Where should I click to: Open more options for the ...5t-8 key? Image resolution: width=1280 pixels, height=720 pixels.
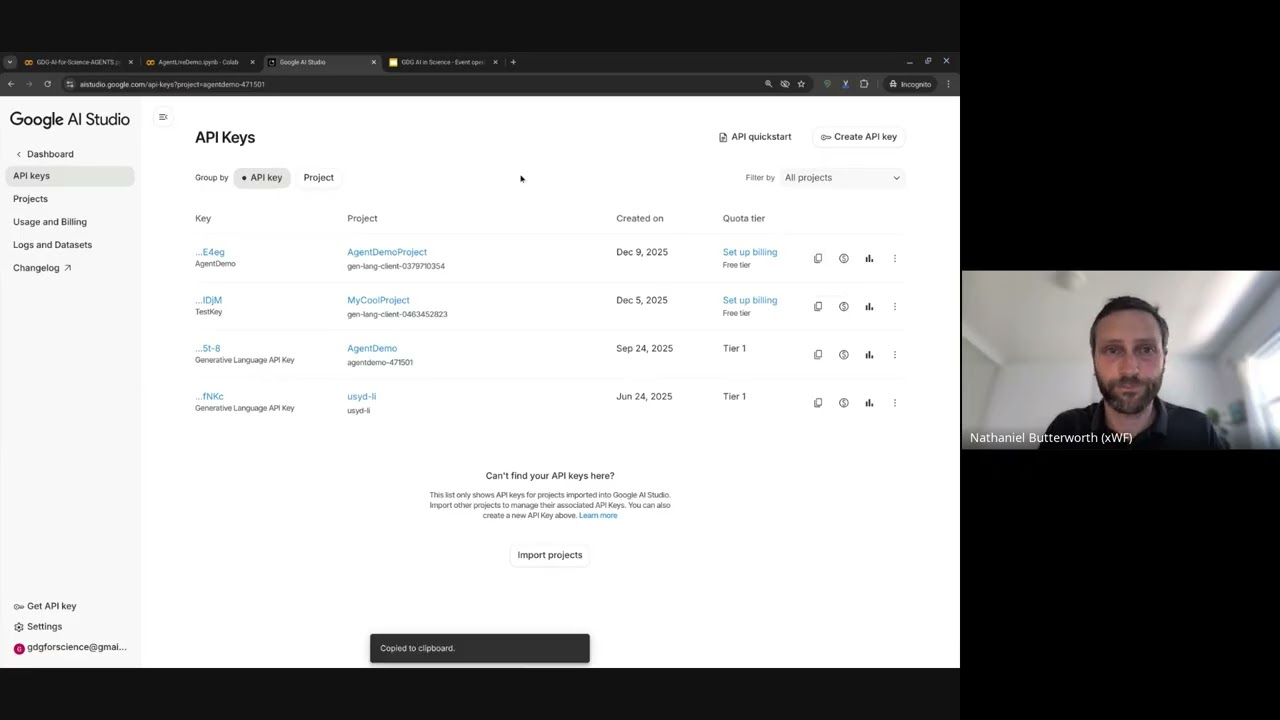click(x=895, y=355)
